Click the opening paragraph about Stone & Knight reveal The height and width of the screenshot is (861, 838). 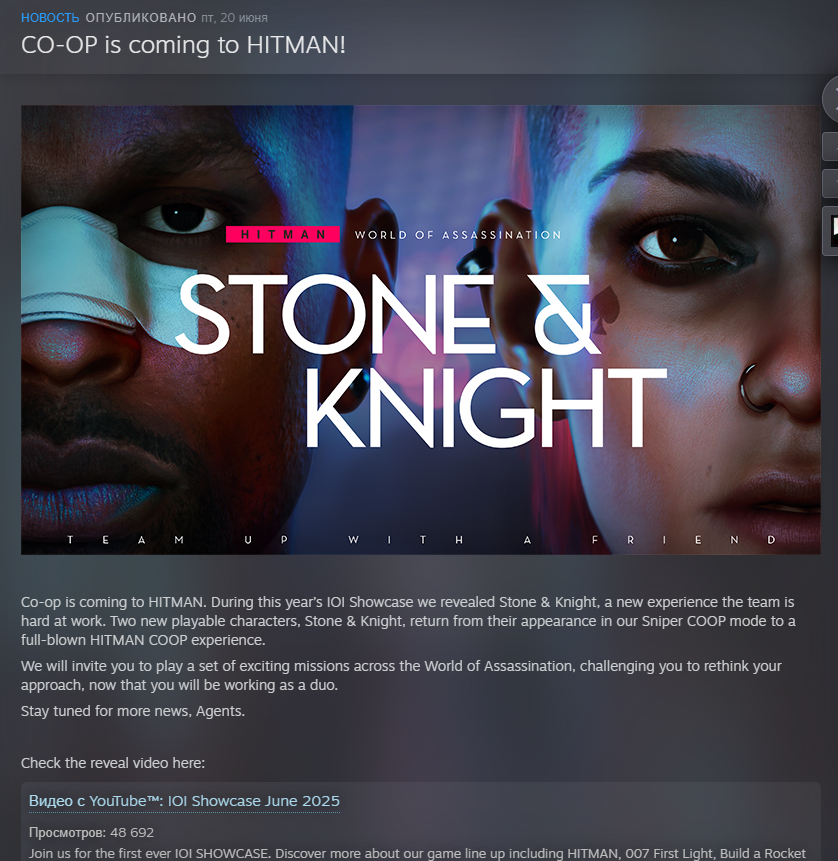pos(408,621)
